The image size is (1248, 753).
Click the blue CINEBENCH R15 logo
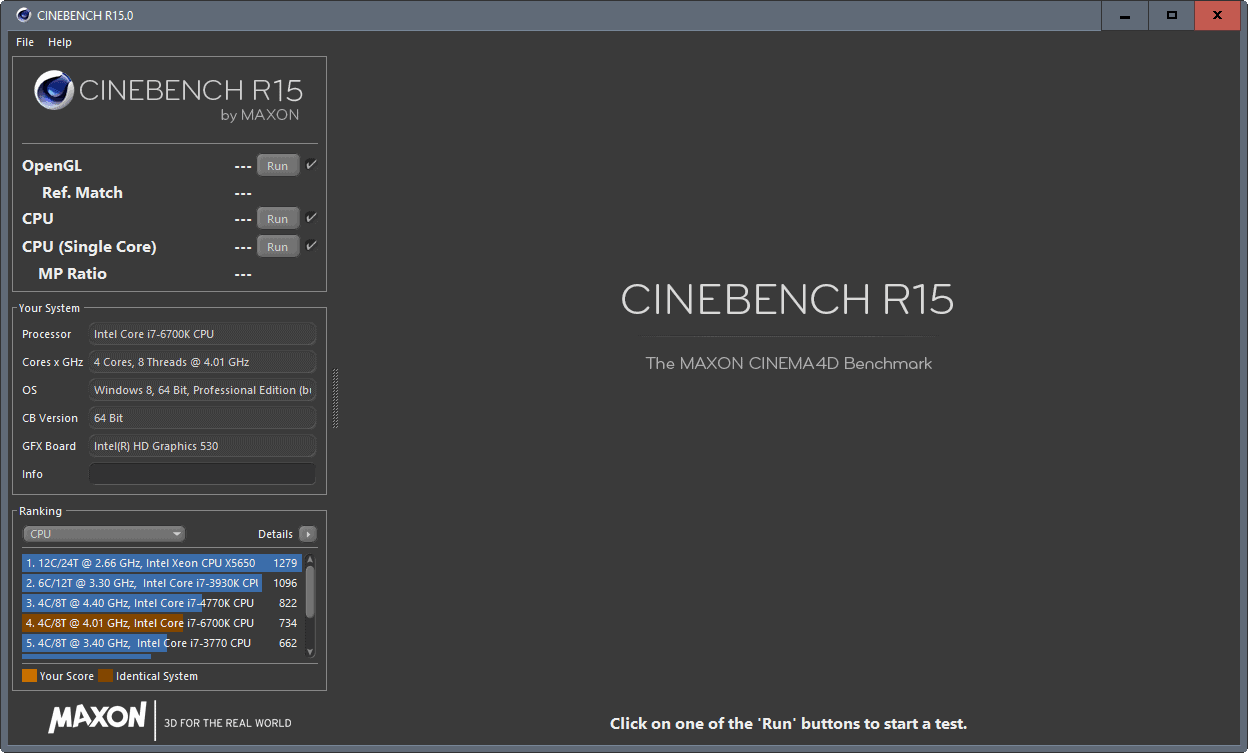[x=53, y=91]
